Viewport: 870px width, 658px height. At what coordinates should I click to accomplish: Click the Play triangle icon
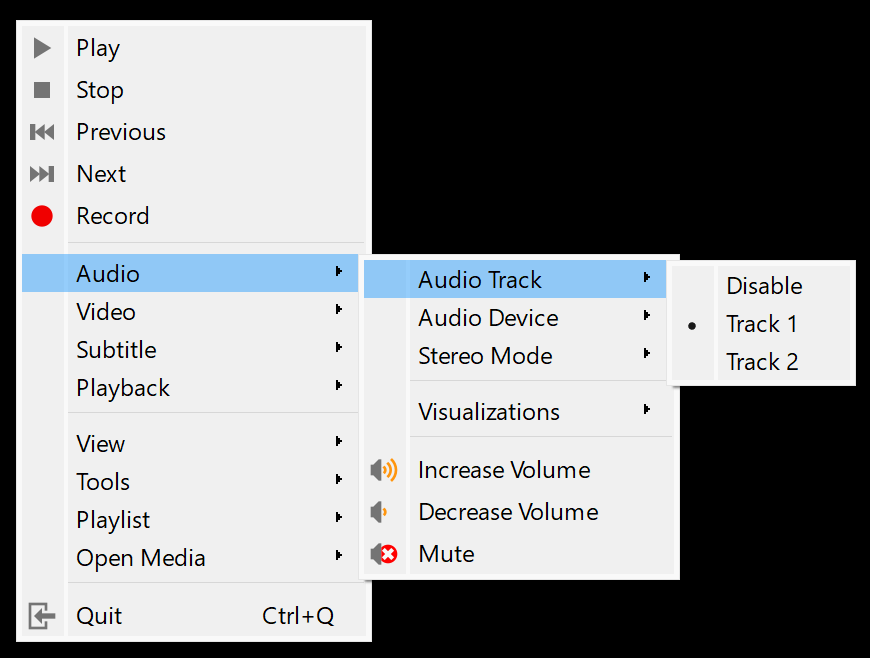(x=42, y=48)
